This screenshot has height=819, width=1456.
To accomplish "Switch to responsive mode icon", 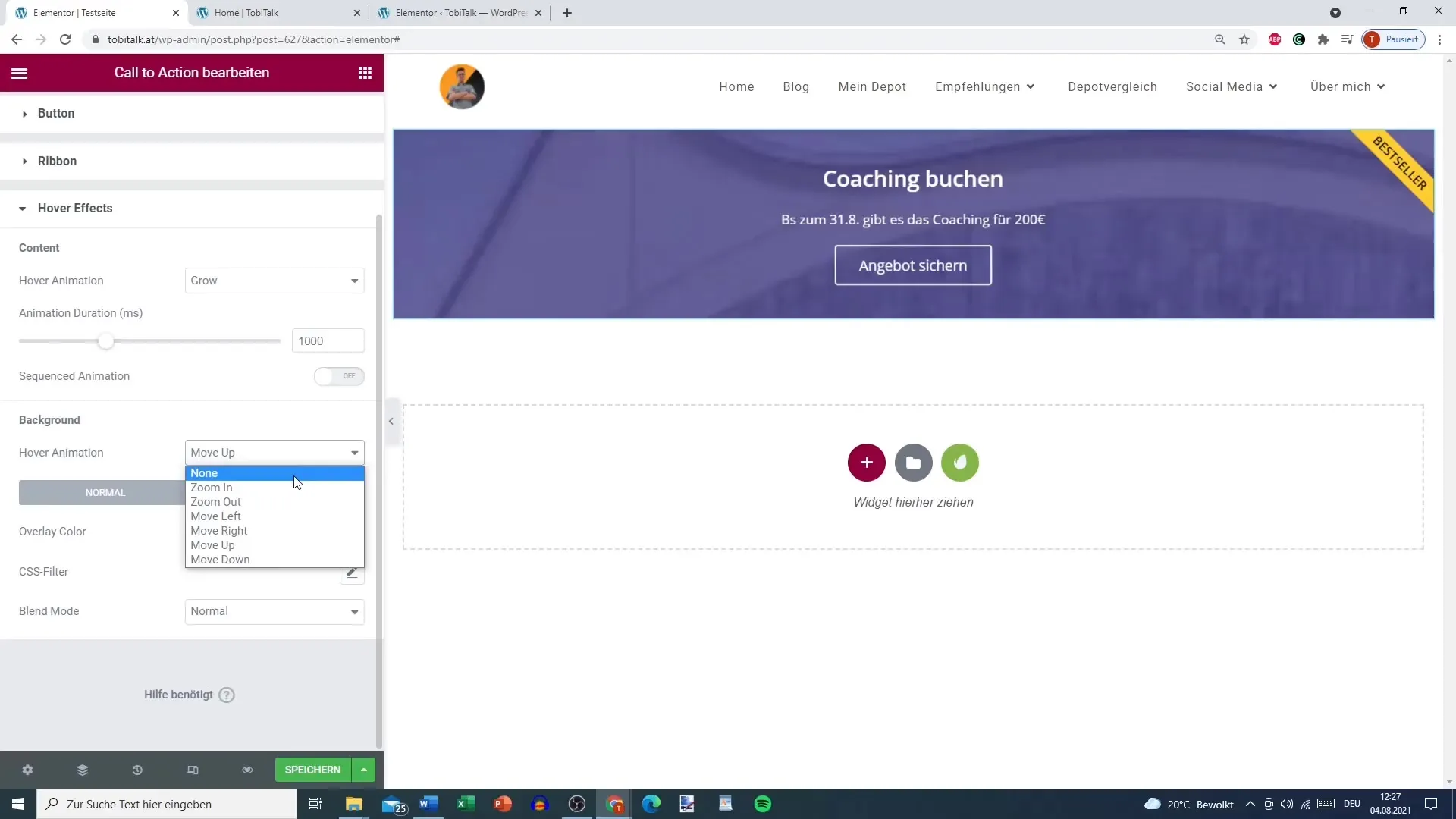I will (x=193, y=770).
